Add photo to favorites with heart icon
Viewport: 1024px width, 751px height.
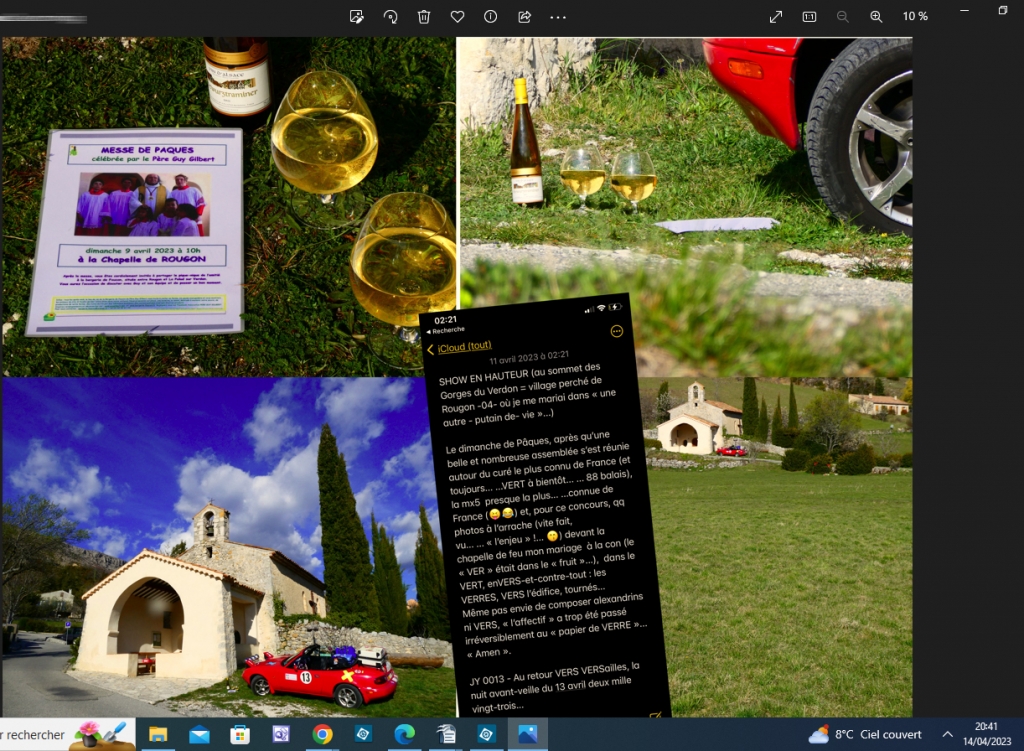point(457,17)
